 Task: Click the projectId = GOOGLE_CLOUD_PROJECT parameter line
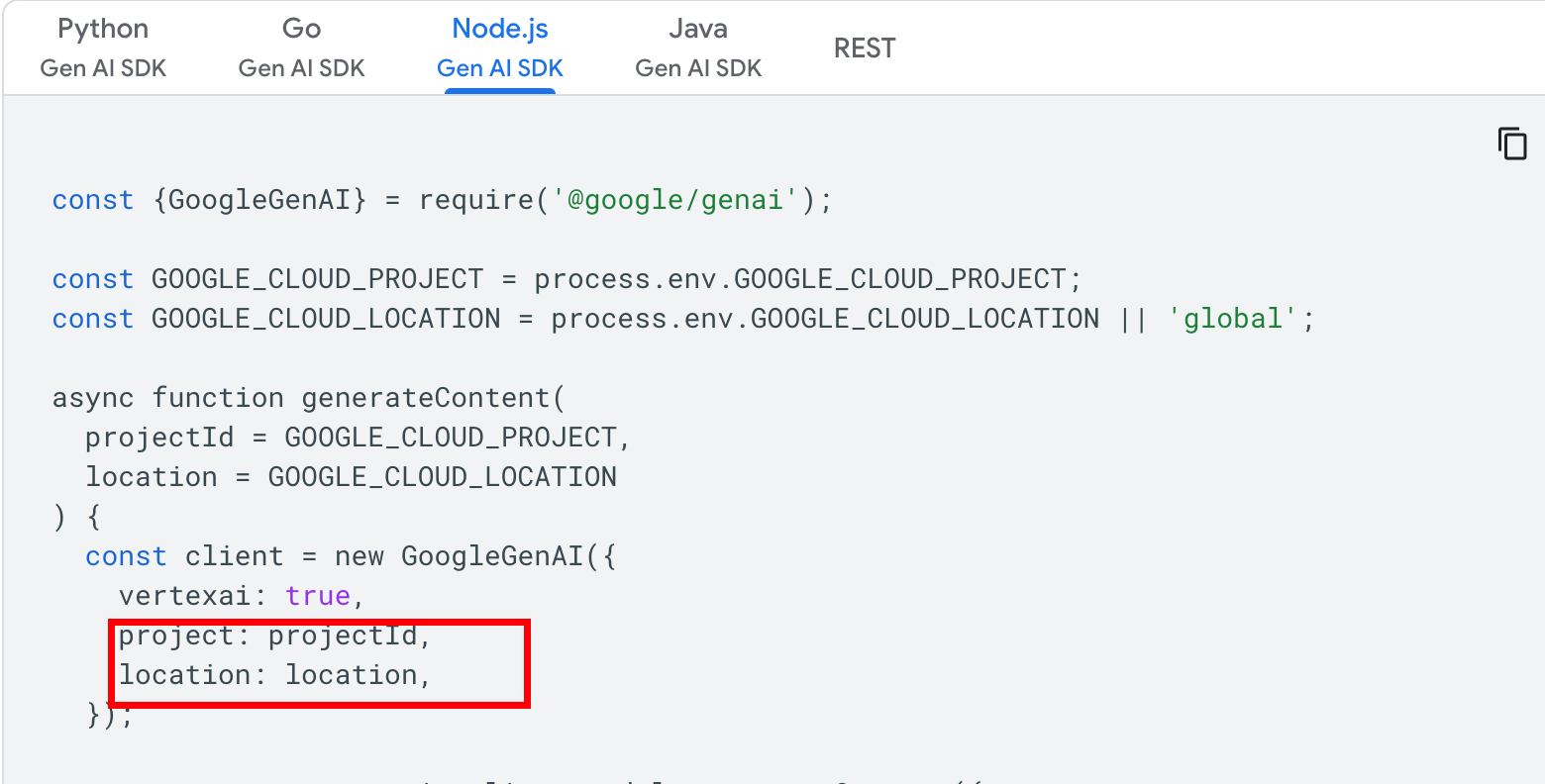pos(358,438)
